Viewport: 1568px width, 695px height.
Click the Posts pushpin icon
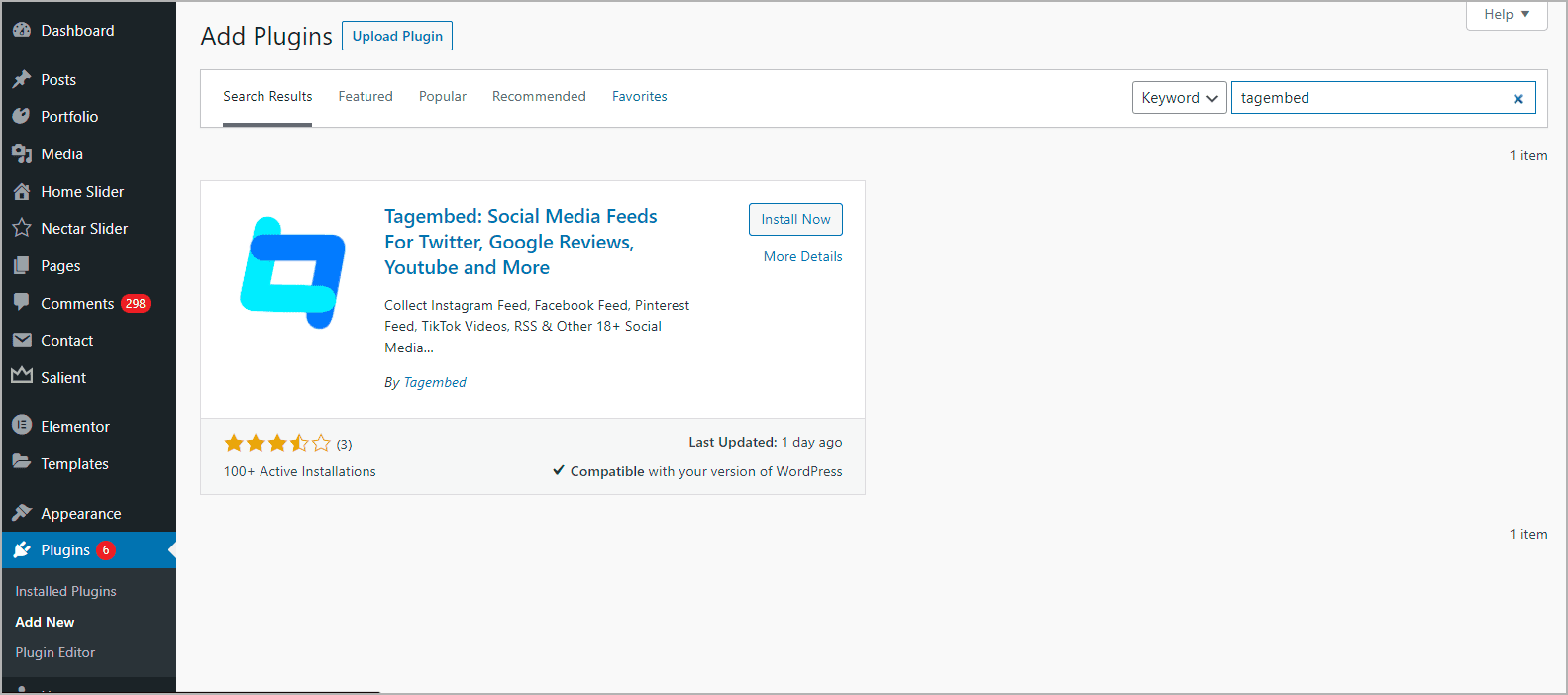[x=22, y=79]
